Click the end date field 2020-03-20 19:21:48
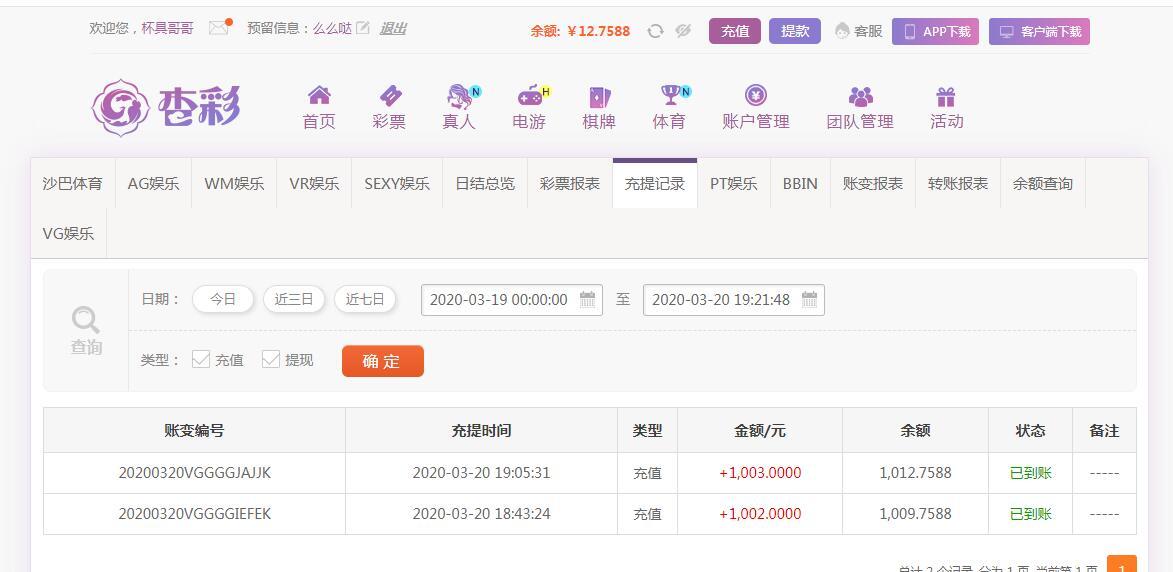Viewport: 1173px width, 572px height. pos(734,300)
